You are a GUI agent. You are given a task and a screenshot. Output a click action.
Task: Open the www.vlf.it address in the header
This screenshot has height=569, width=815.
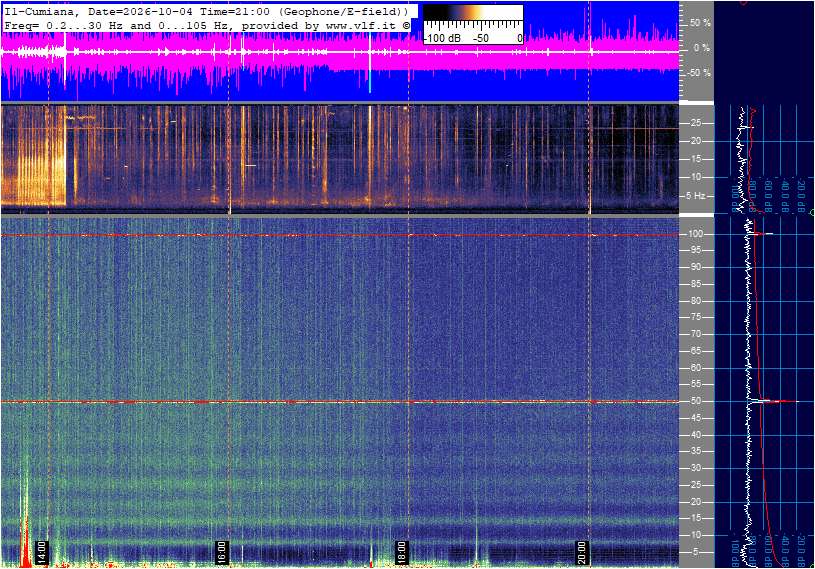coord(361,25)
